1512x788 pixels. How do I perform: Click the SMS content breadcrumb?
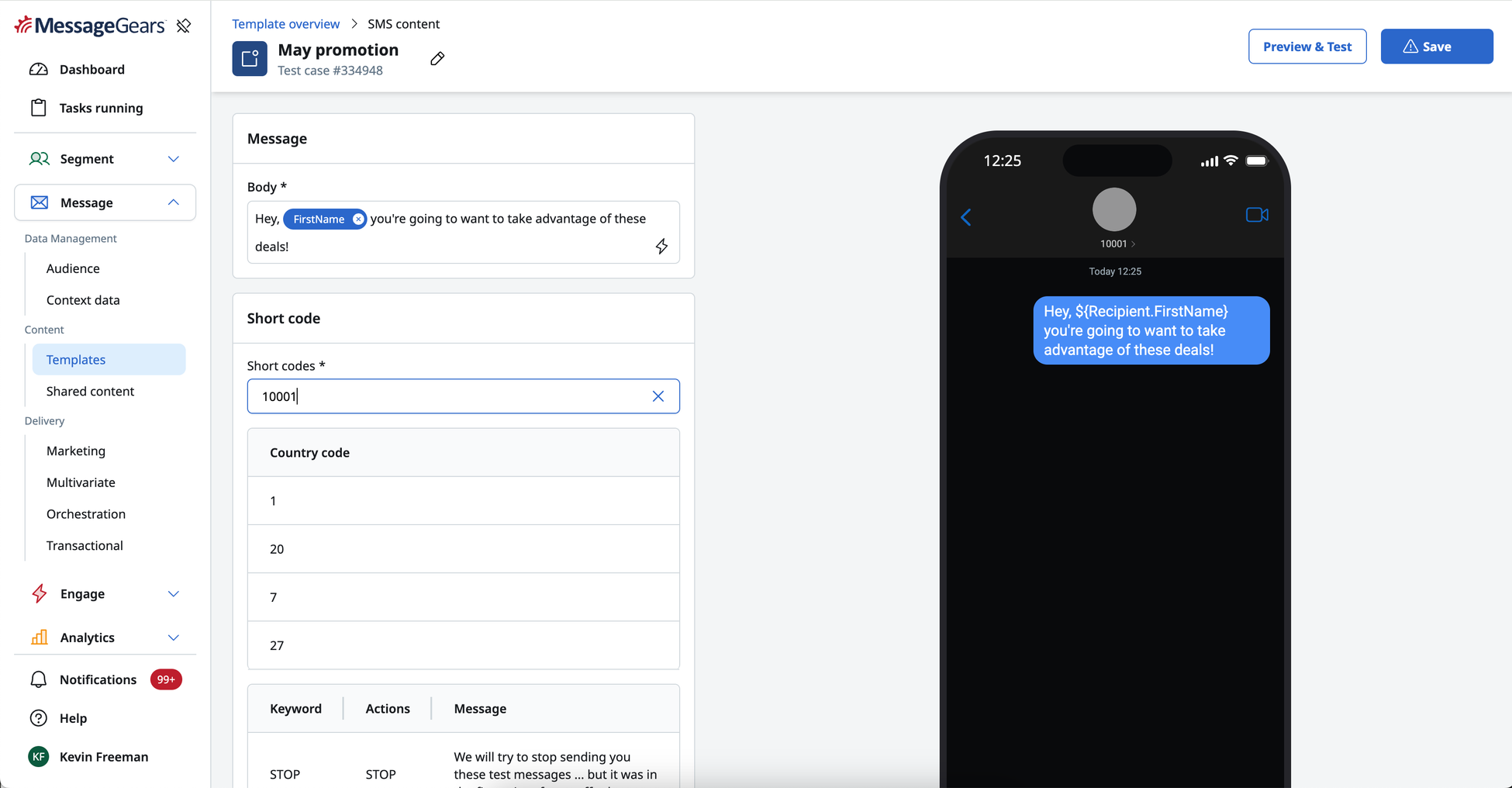(x=403, y=24)
